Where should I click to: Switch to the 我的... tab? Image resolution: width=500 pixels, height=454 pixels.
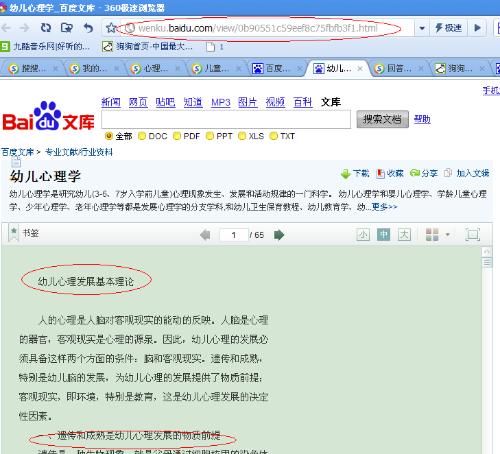tap(93, 69)
